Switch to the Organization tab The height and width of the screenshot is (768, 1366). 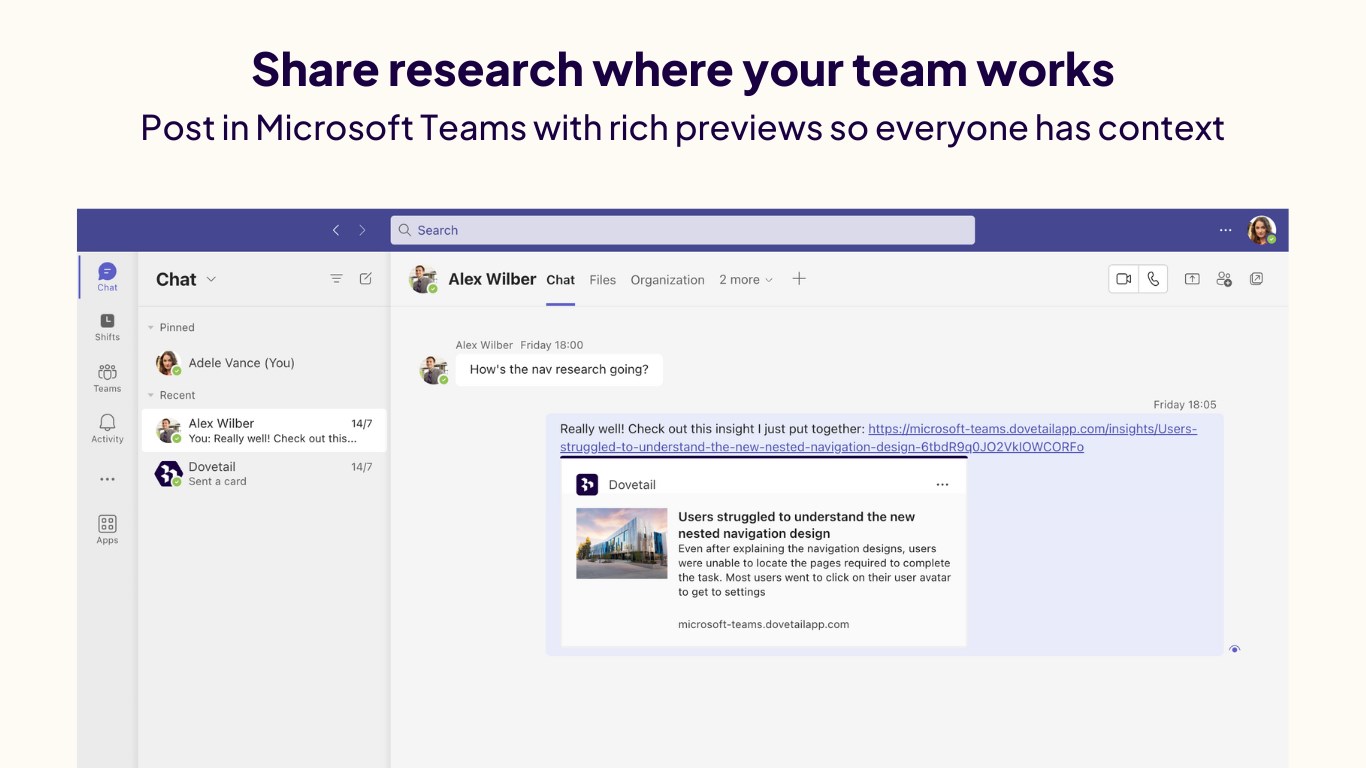(x=667, y=280)
